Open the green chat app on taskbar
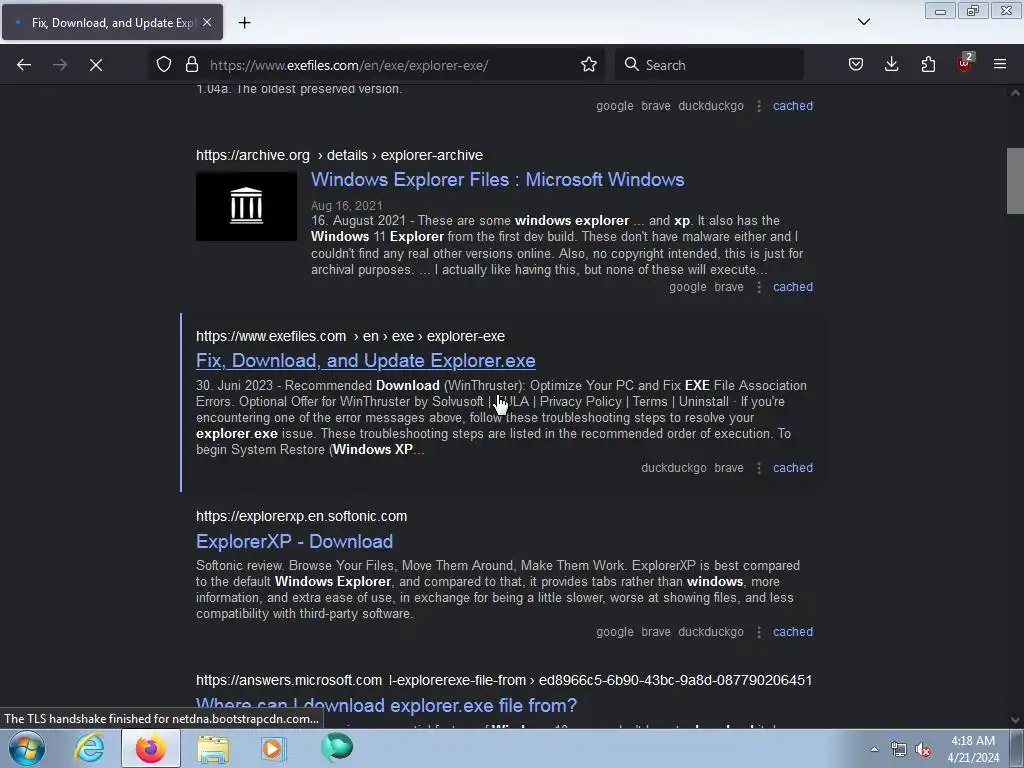 tap(337, 747)
